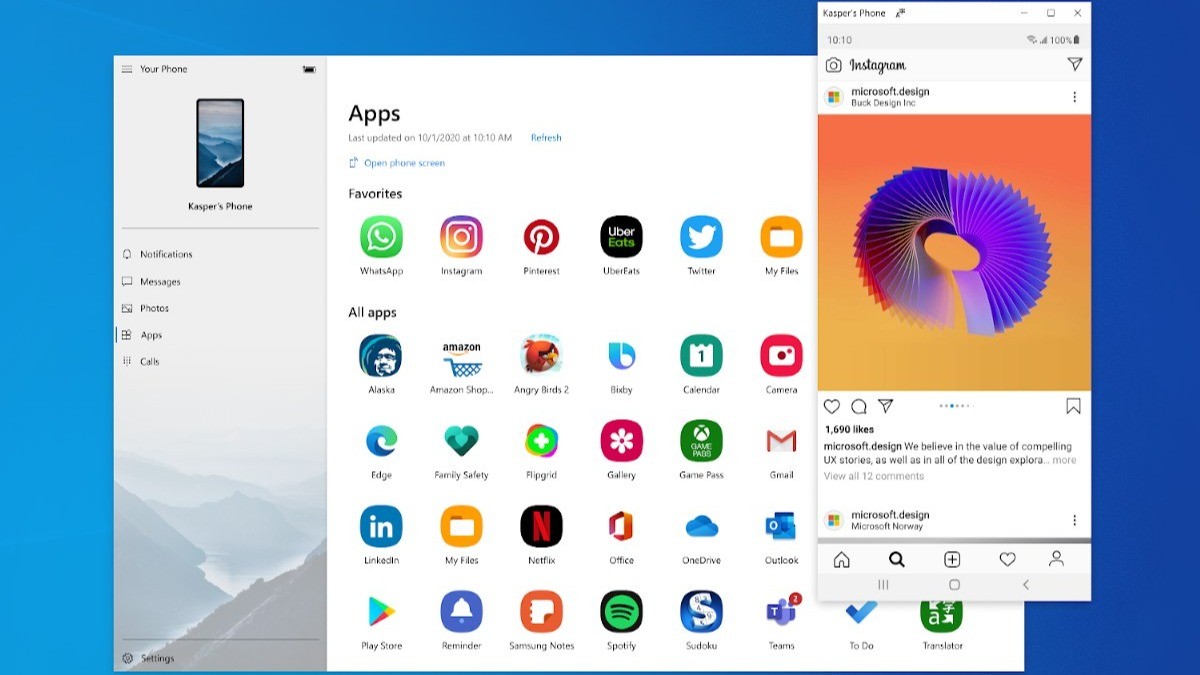1200x675 pixels.
Task: Share the post via paper plane icon
Action: [885, 406]
